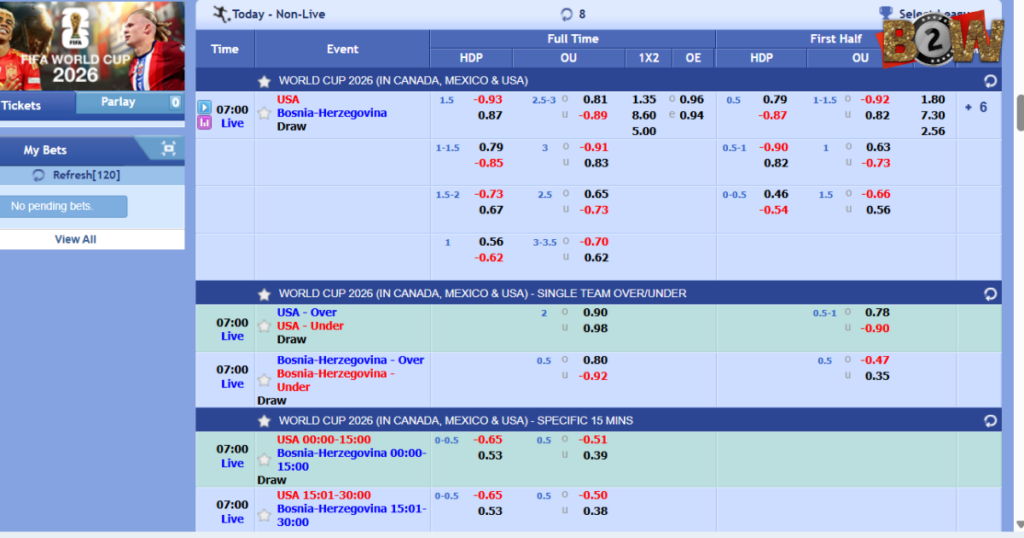Expand more markets with the +6 link
Viewport: 1024px width, 538px height.
[976, 107]
